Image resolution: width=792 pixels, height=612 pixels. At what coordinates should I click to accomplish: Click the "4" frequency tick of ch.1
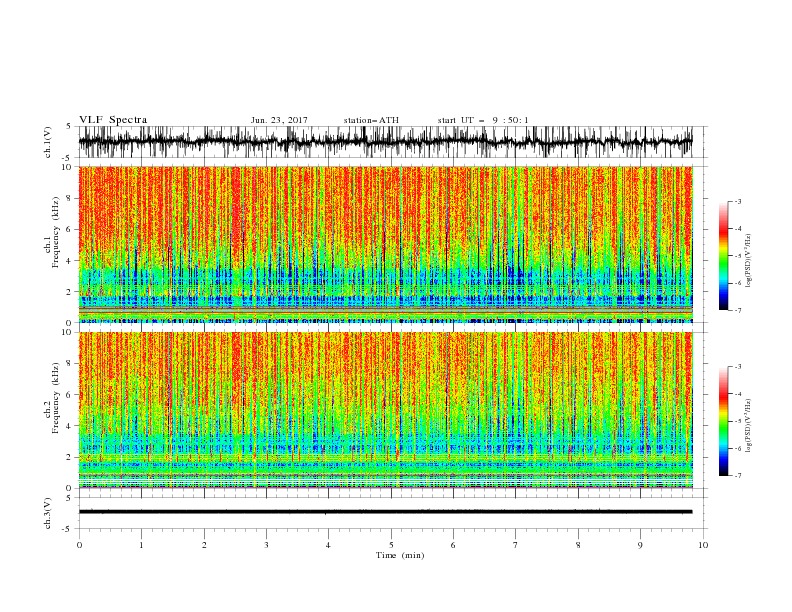69,261
